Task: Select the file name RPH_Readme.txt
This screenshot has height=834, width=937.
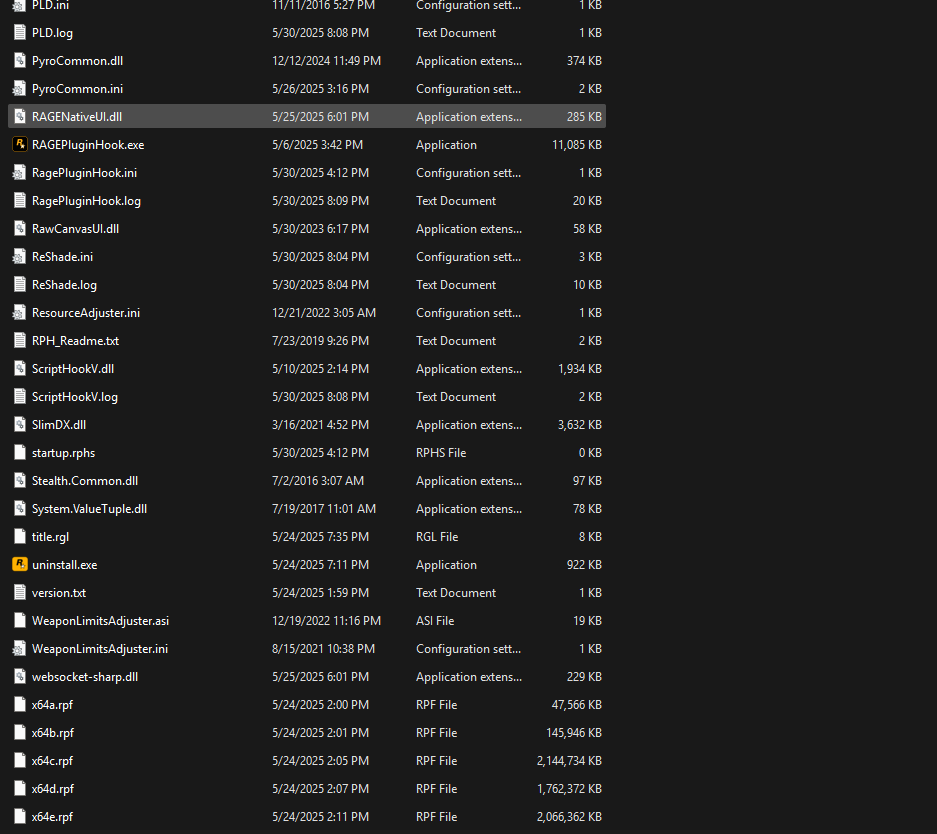Action: [x=75, y=341]
